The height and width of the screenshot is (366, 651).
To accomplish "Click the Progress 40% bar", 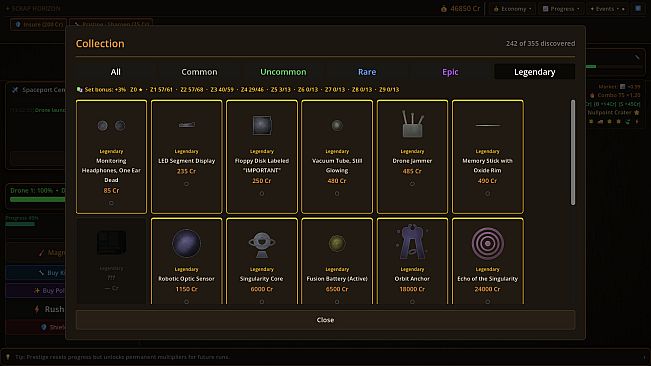I will pos(20,224).
